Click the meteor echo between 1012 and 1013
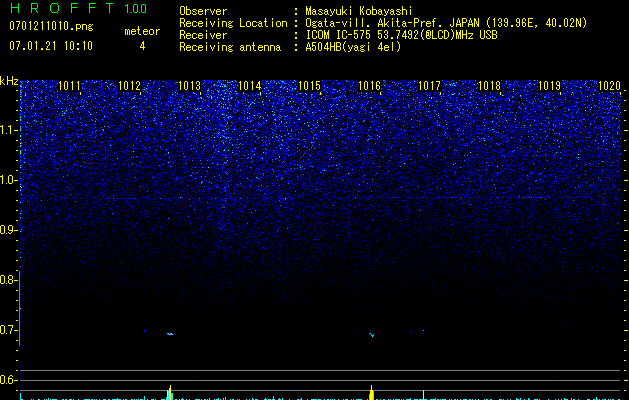 pyautogui.click(x=170, y=334)
